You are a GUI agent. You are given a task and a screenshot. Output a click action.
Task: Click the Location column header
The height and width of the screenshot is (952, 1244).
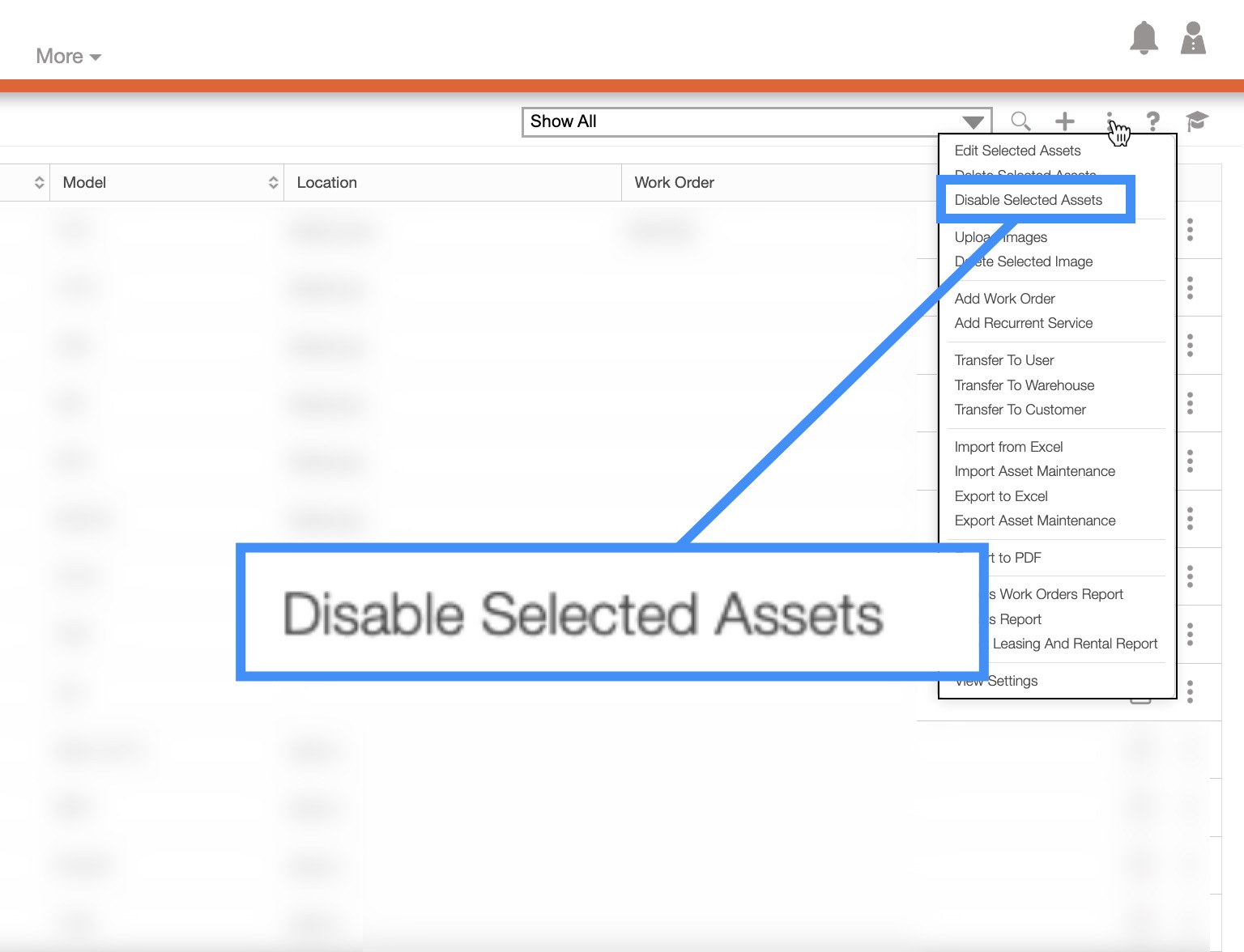point(327,183)
